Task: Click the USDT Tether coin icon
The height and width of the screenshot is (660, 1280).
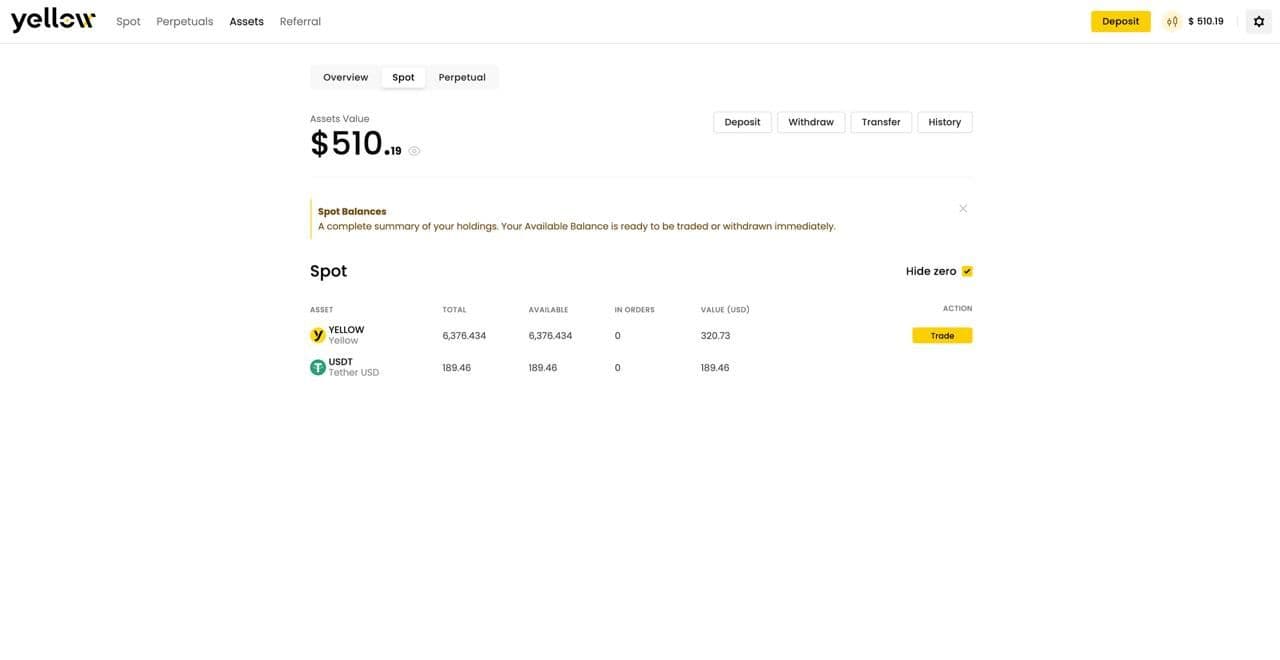Action: point(318,367)
